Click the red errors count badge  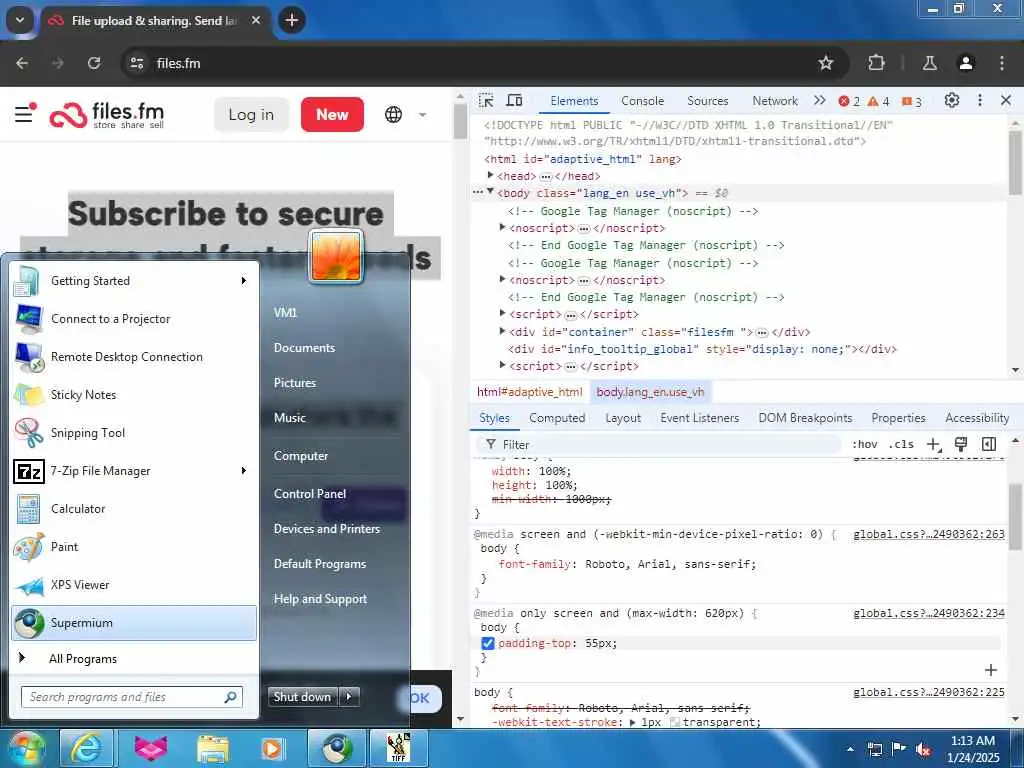pos(849,101)
